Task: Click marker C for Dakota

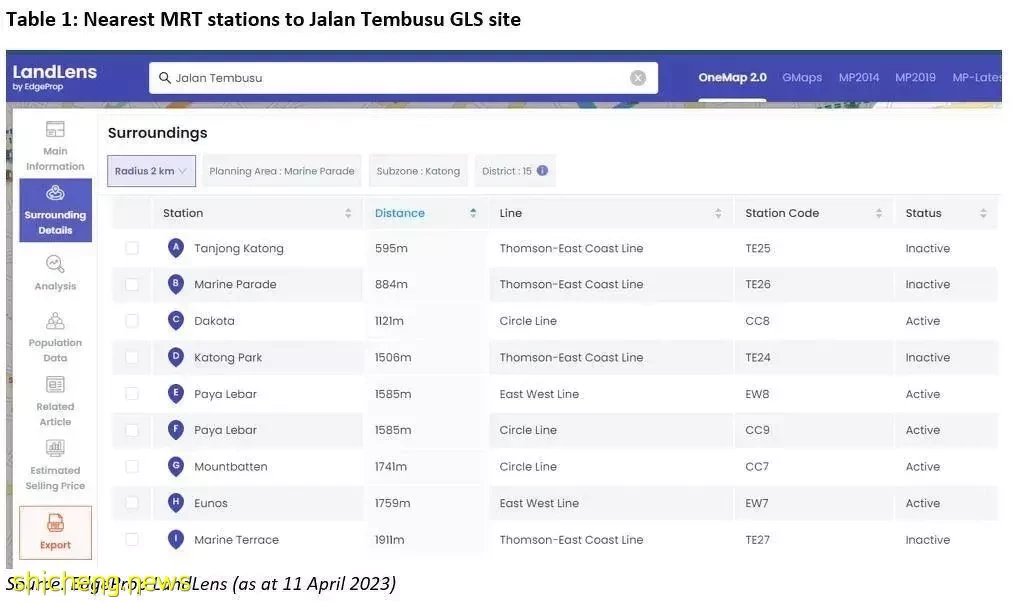Action: tap(175, 320)
